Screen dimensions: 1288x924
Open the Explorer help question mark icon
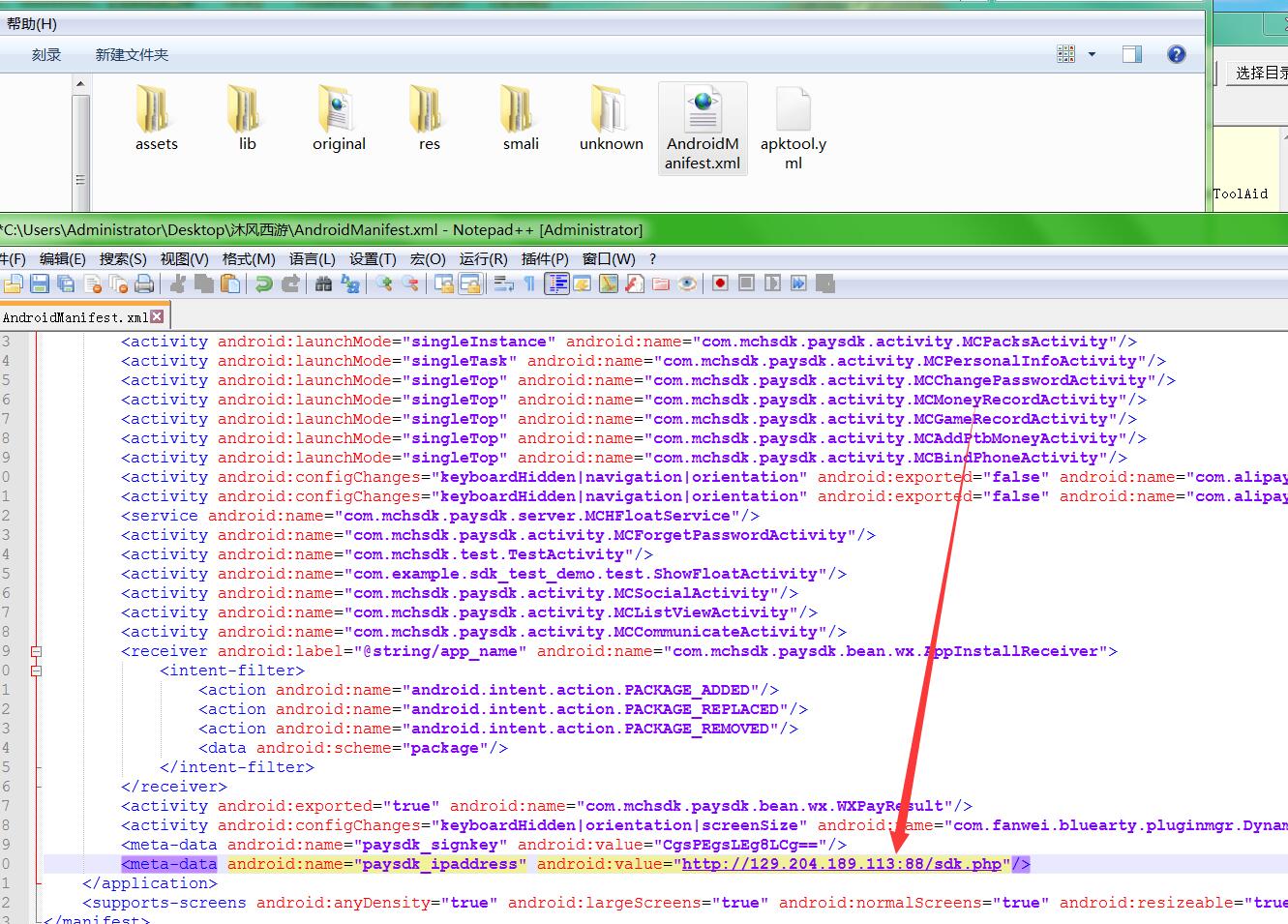coord(1176,54)
